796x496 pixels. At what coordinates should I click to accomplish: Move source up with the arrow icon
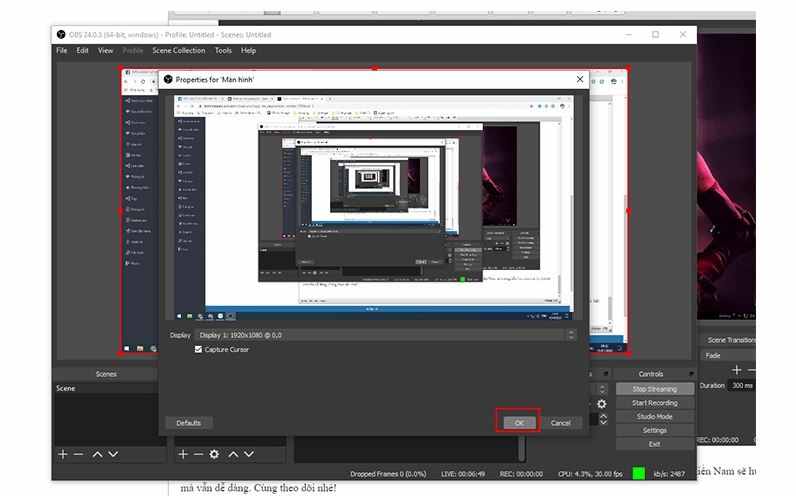[234, 454]
